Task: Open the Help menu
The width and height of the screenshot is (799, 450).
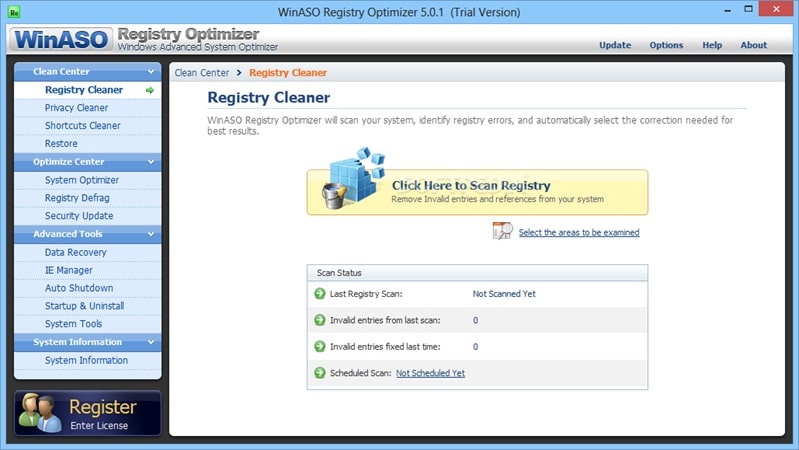Action: pyautogui.click(x=712, y=45)
